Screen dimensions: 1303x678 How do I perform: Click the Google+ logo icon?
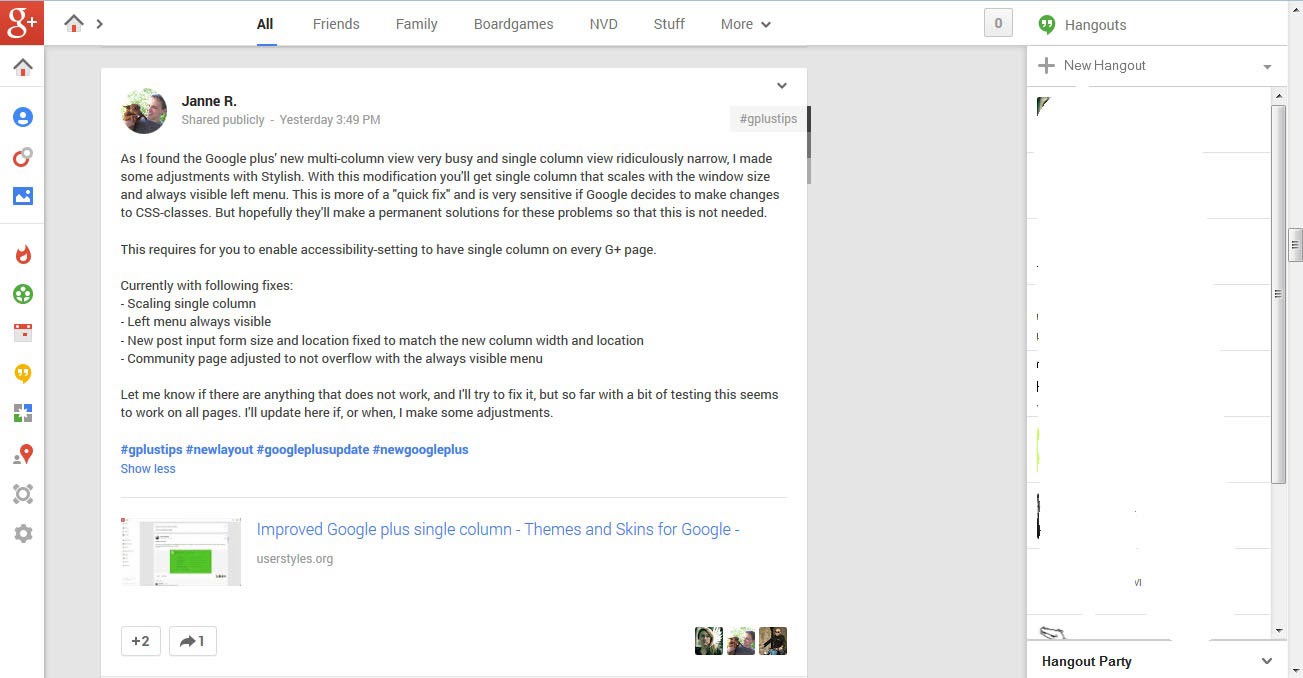[x=22, y=22]
